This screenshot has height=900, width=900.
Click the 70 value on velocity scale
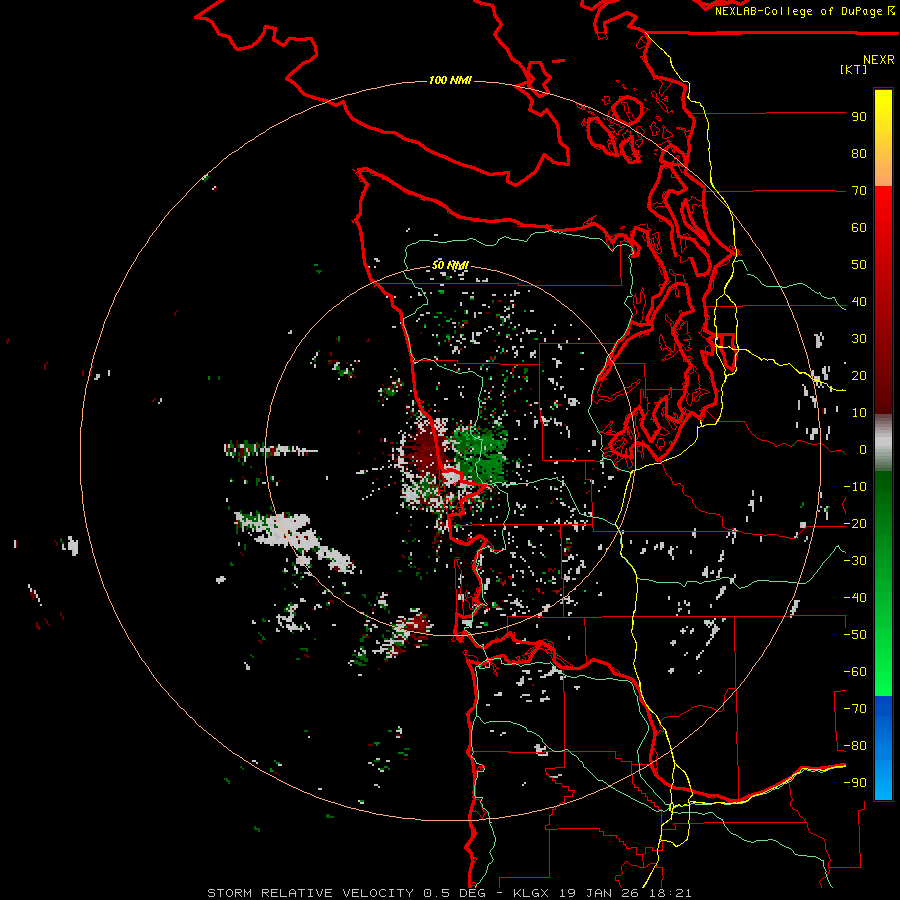(859, 191)
